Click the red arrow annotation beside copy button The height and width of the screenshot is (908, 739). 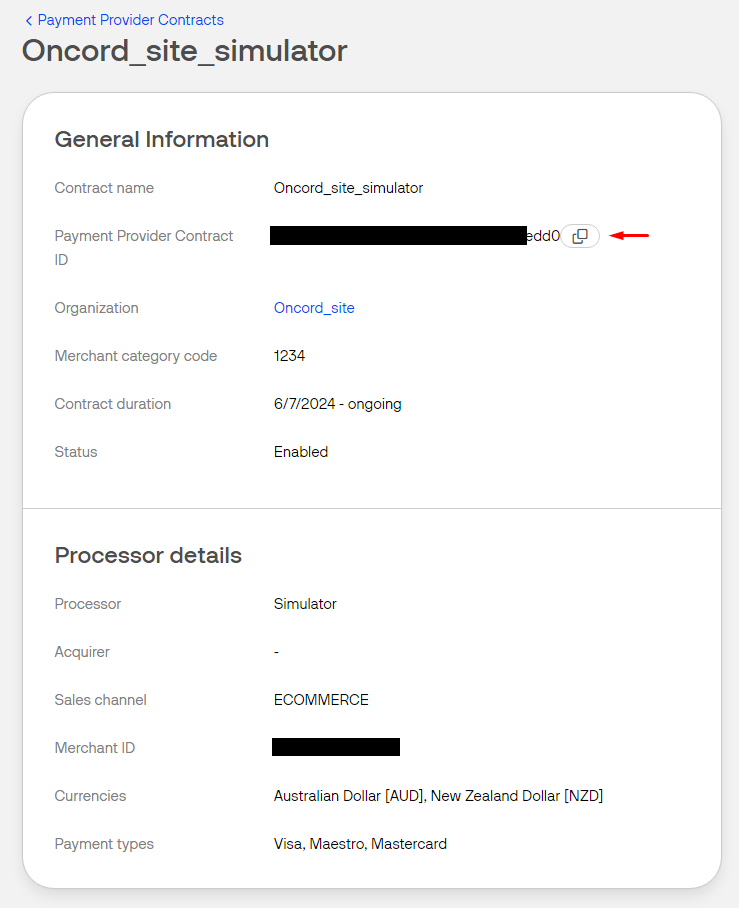pyautogui.click(x=630, y=236)
